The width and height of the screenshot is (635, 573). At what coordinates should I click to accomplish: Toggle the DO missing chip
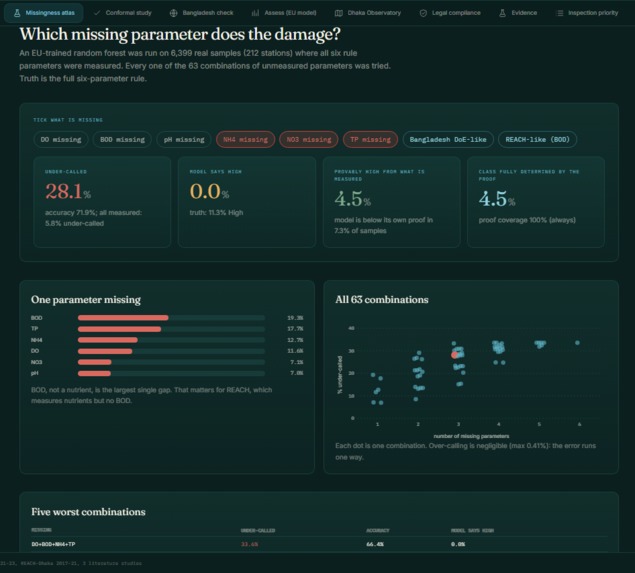coord(61,139)
